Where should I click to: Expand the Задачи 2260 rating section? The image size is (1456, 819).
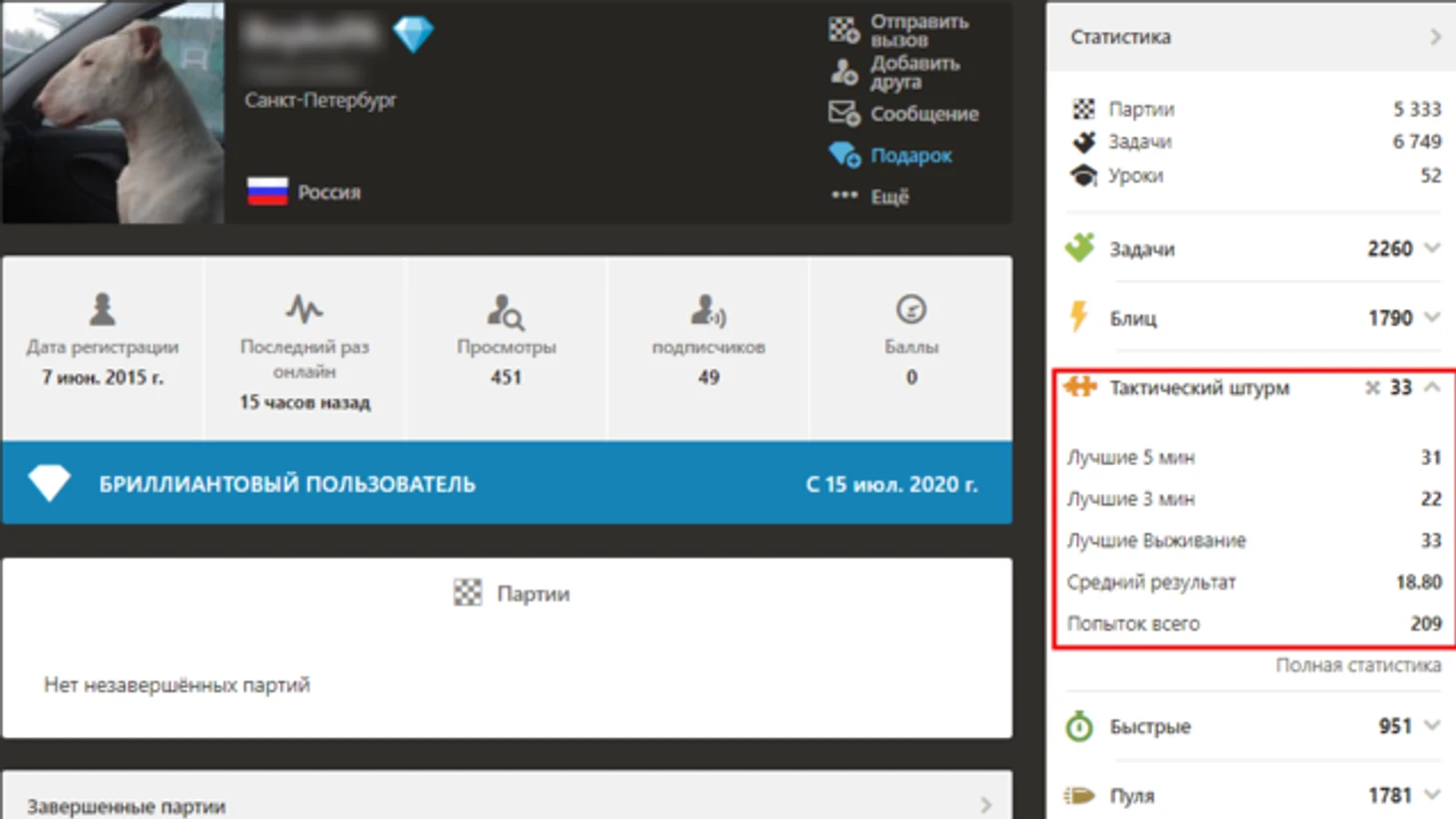pos(1432,247)
